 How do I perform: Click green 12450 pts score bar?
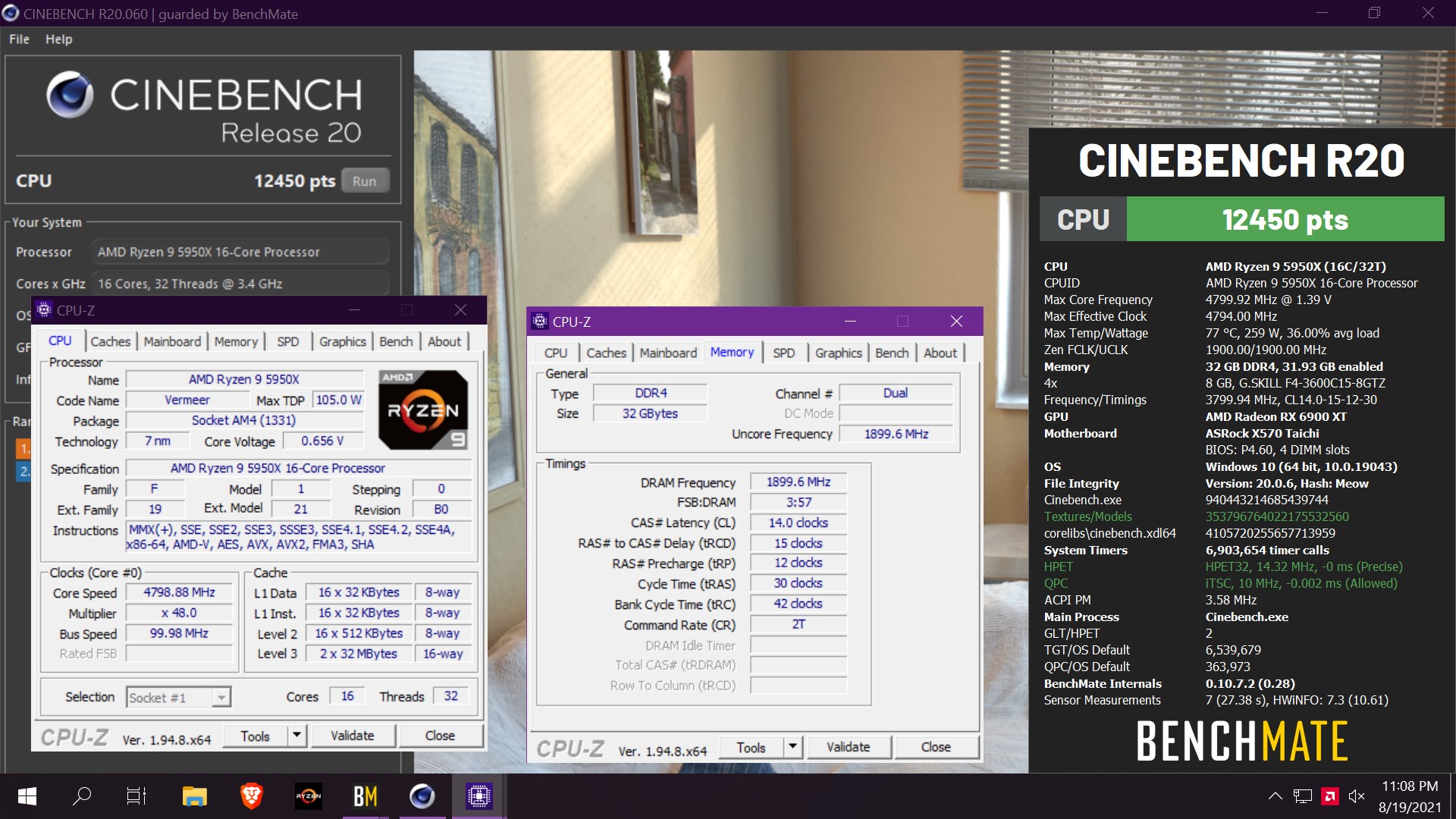[1285, 219]
